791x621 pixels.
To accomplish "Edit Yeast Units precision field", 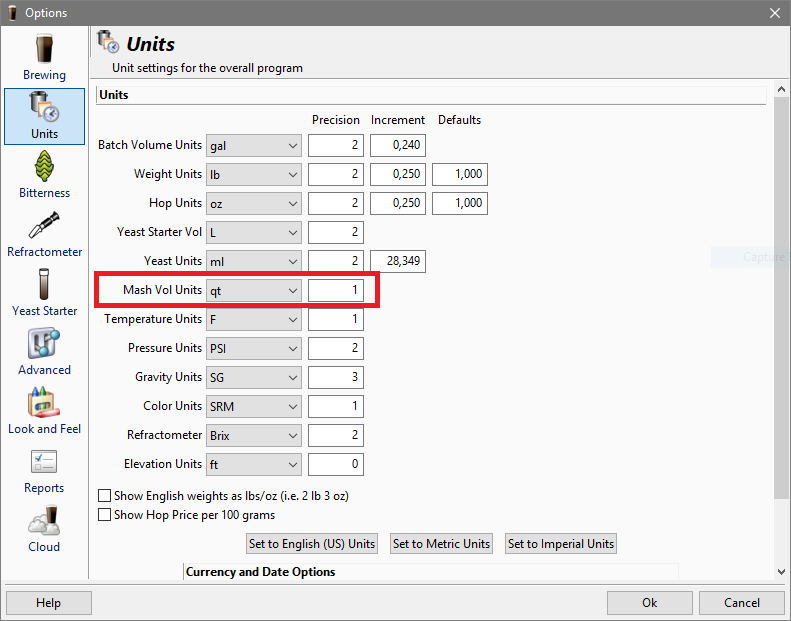I will tap(336, 261).
